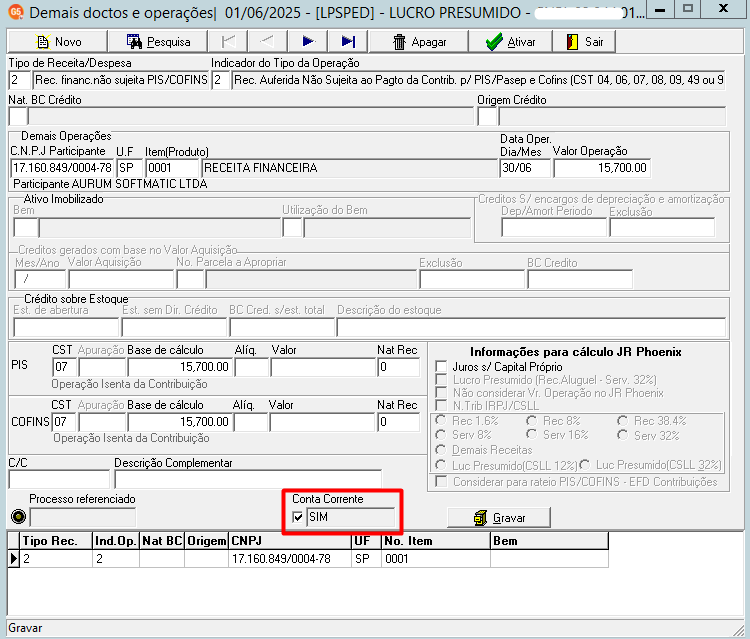Check Lucro Presumido Rec.Aluguel option

pyautogui.click(x=441, y=380)
